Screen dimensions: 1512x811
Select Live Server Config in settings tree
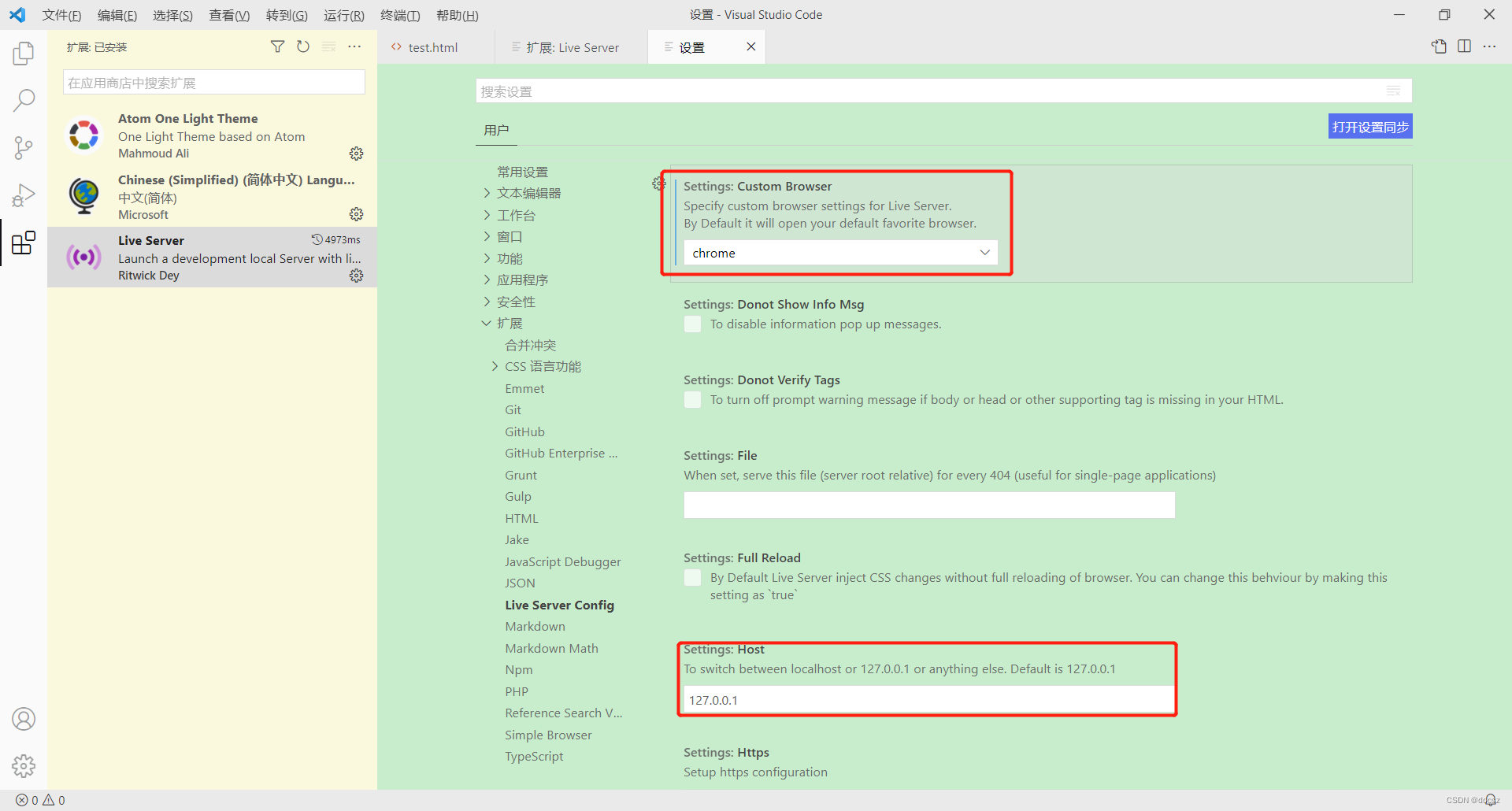click(x=559, y=605)
